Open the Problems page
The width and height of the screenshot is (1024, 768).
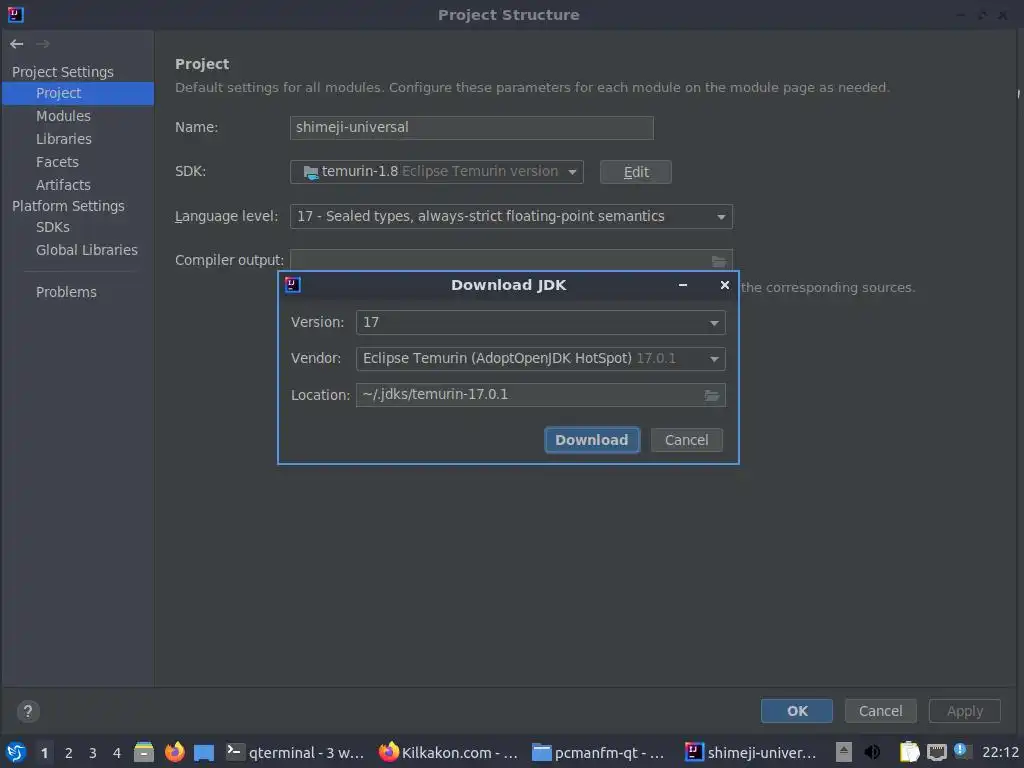click(x=66, y=292)
